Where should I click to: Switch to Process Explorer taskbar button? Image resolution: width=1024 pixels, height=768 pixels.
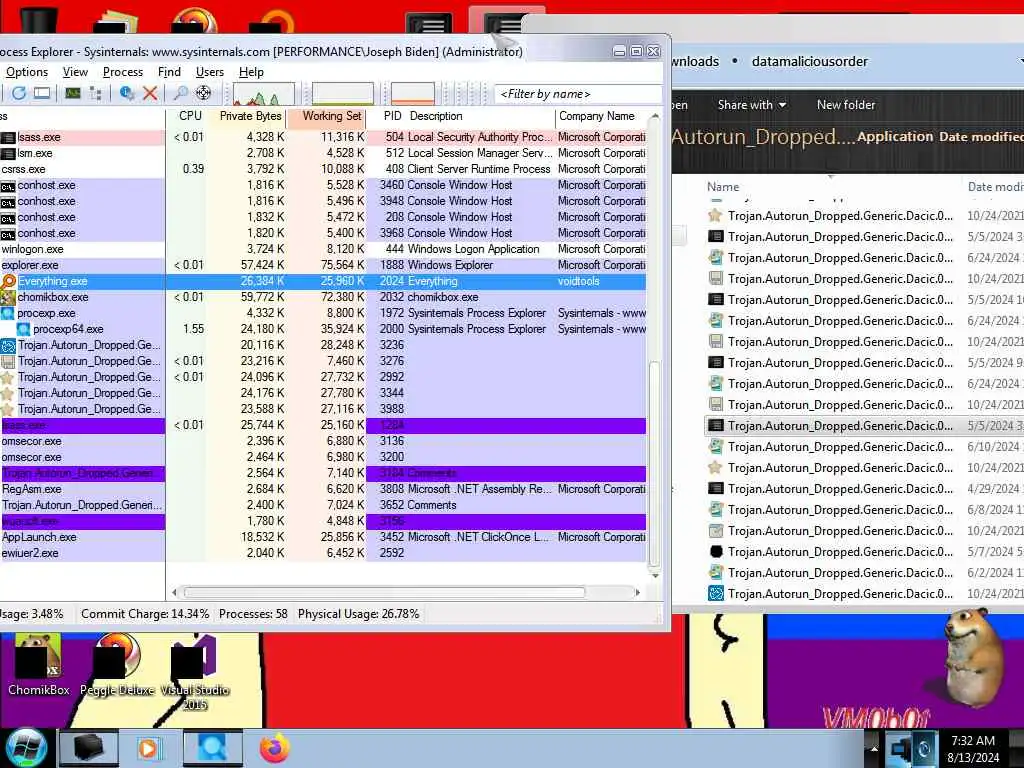click(213, 748)
